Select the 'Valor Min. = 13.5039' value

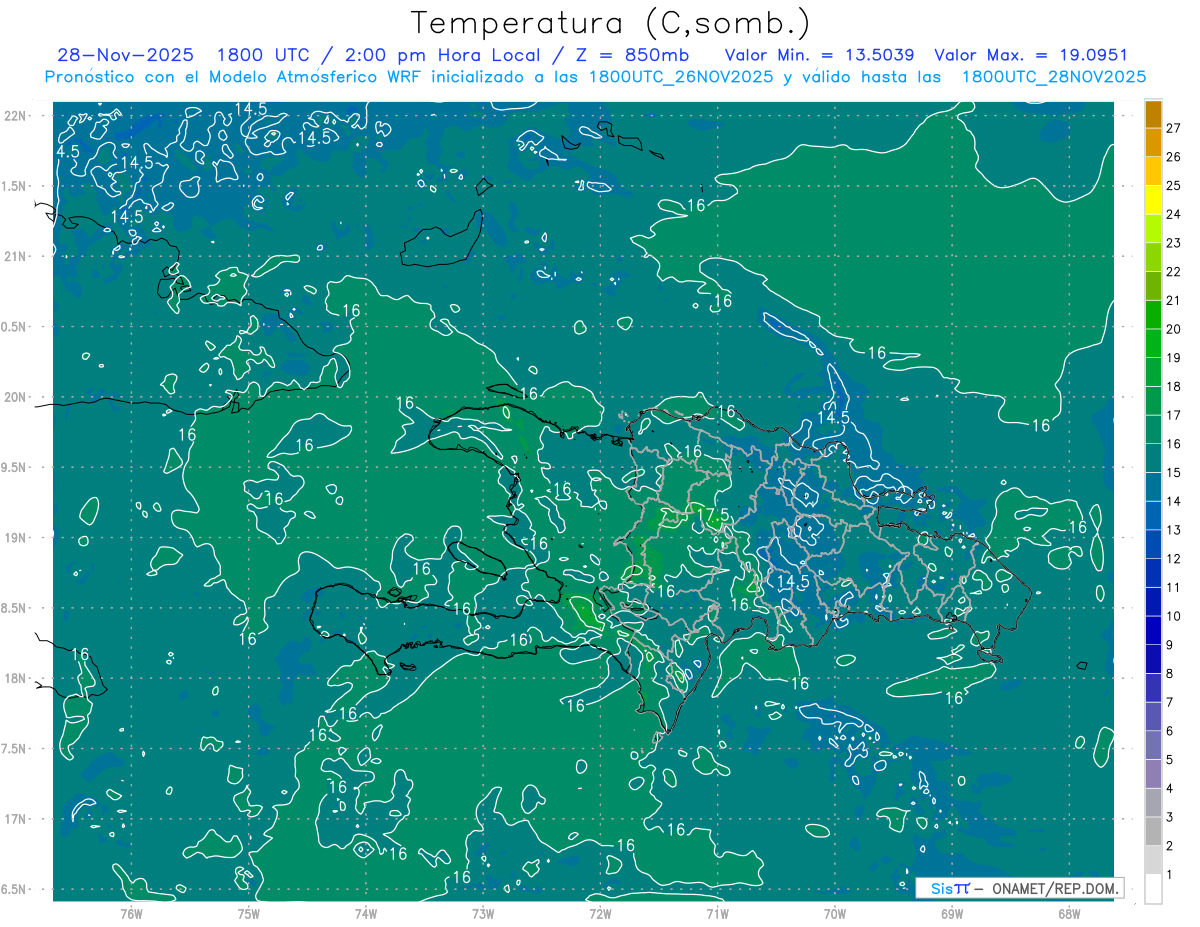[x=819, y=55]
